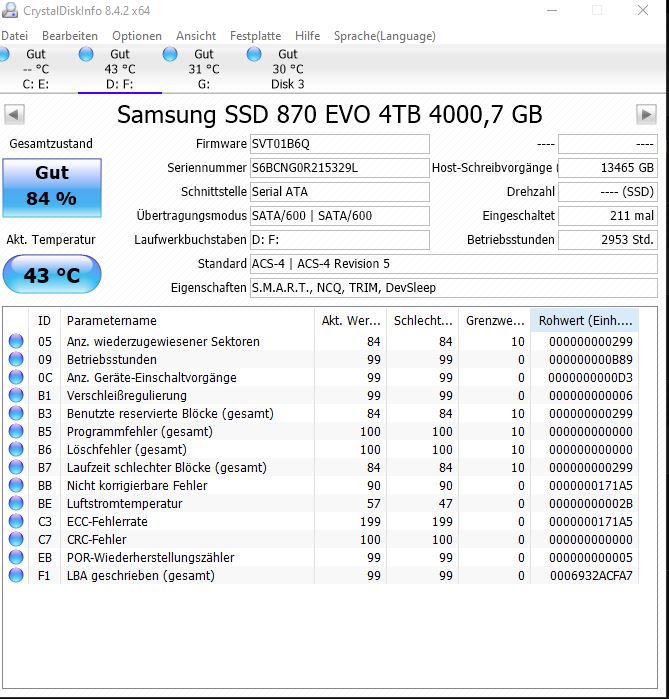
Task: Click status orb of Disk 3
Action: pos(254,54)
